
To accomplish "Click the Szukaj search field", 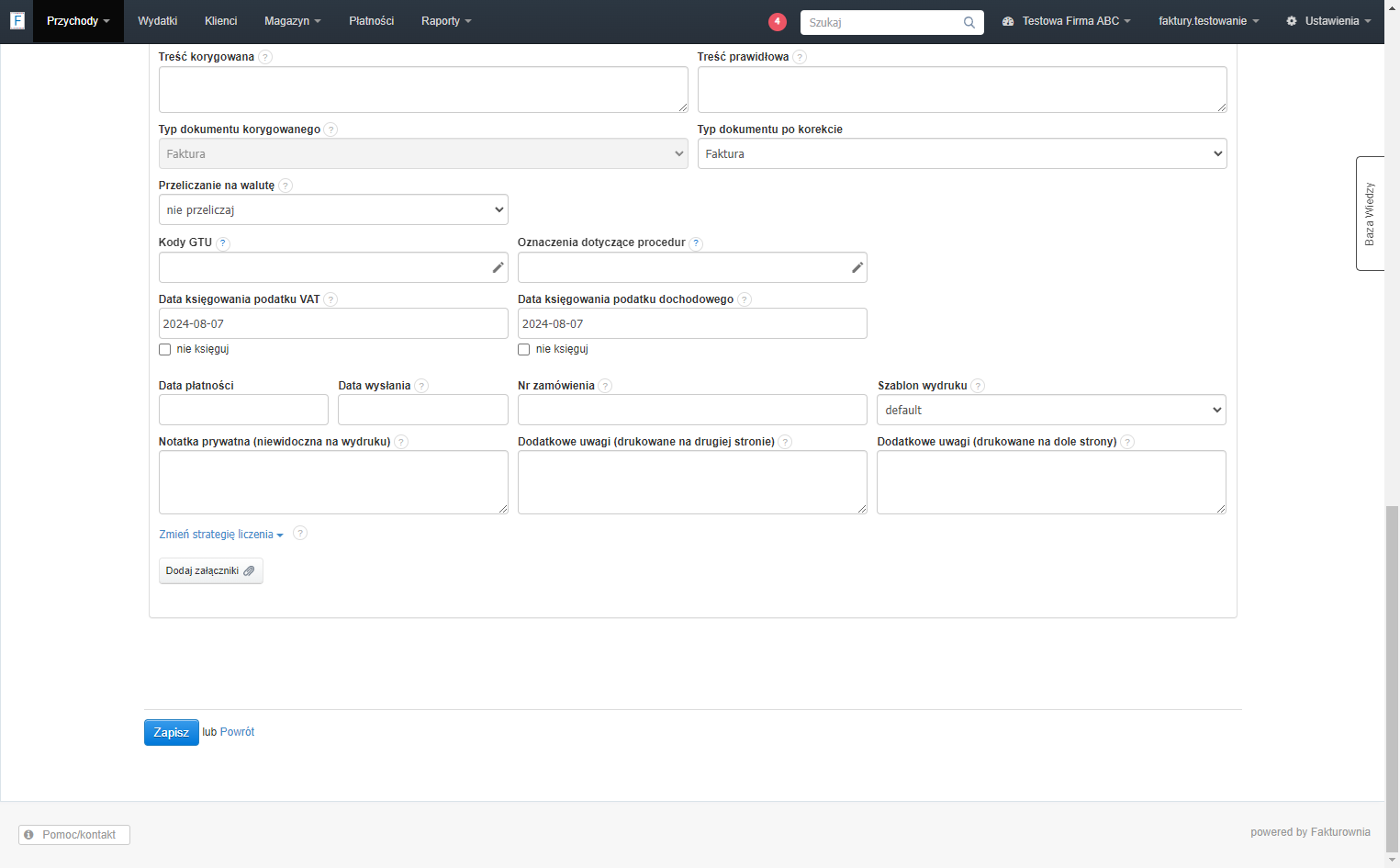I will [x=881, y=22].
